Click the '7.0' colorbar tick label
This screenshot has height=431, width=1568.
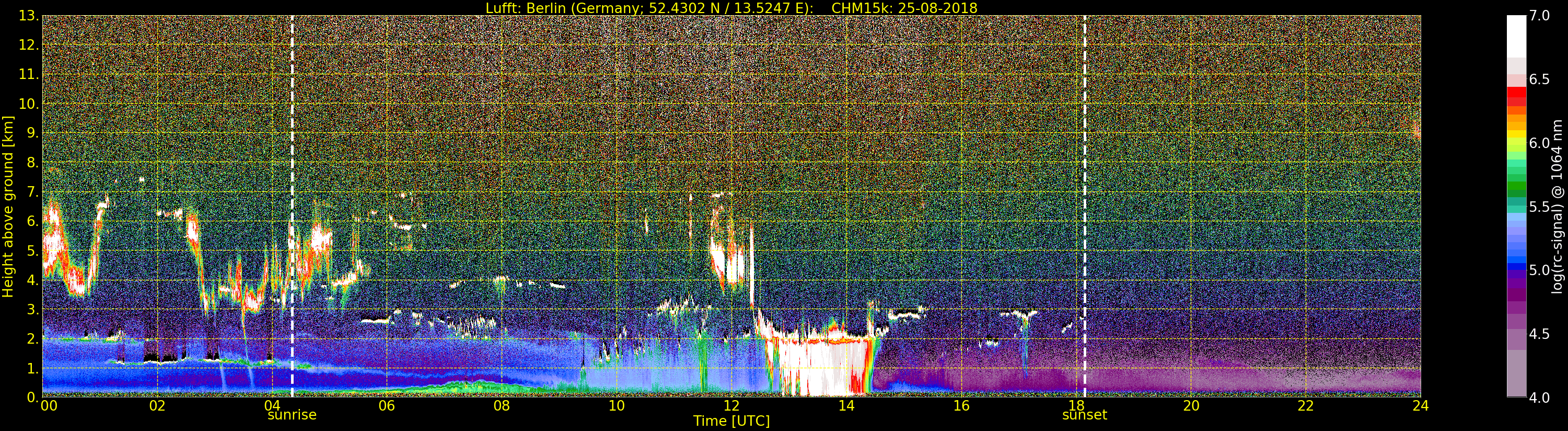pyautogui.click(x=1539, y=16)
